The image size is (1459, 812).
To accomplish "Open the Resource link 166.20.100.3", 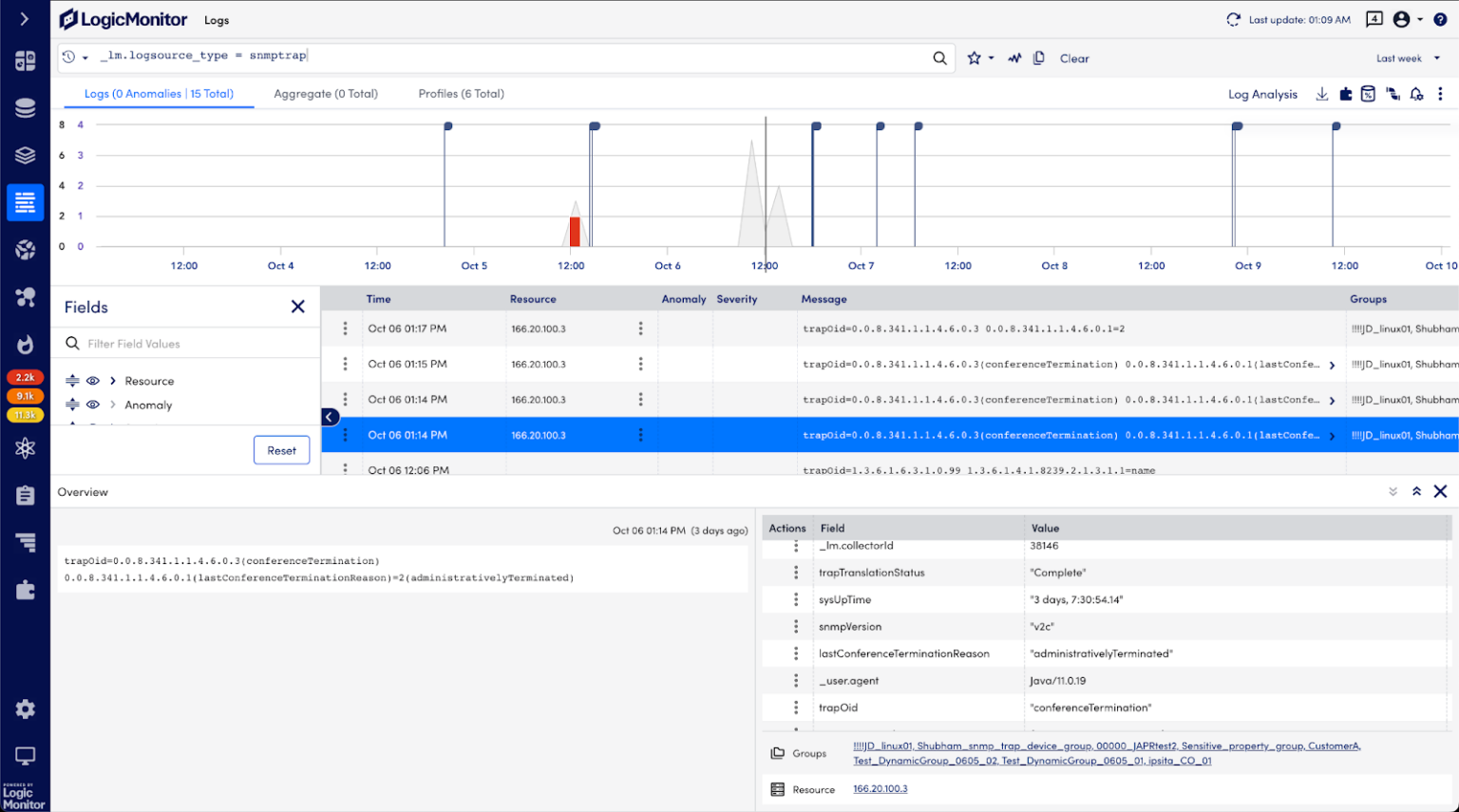I will point(880,788).
